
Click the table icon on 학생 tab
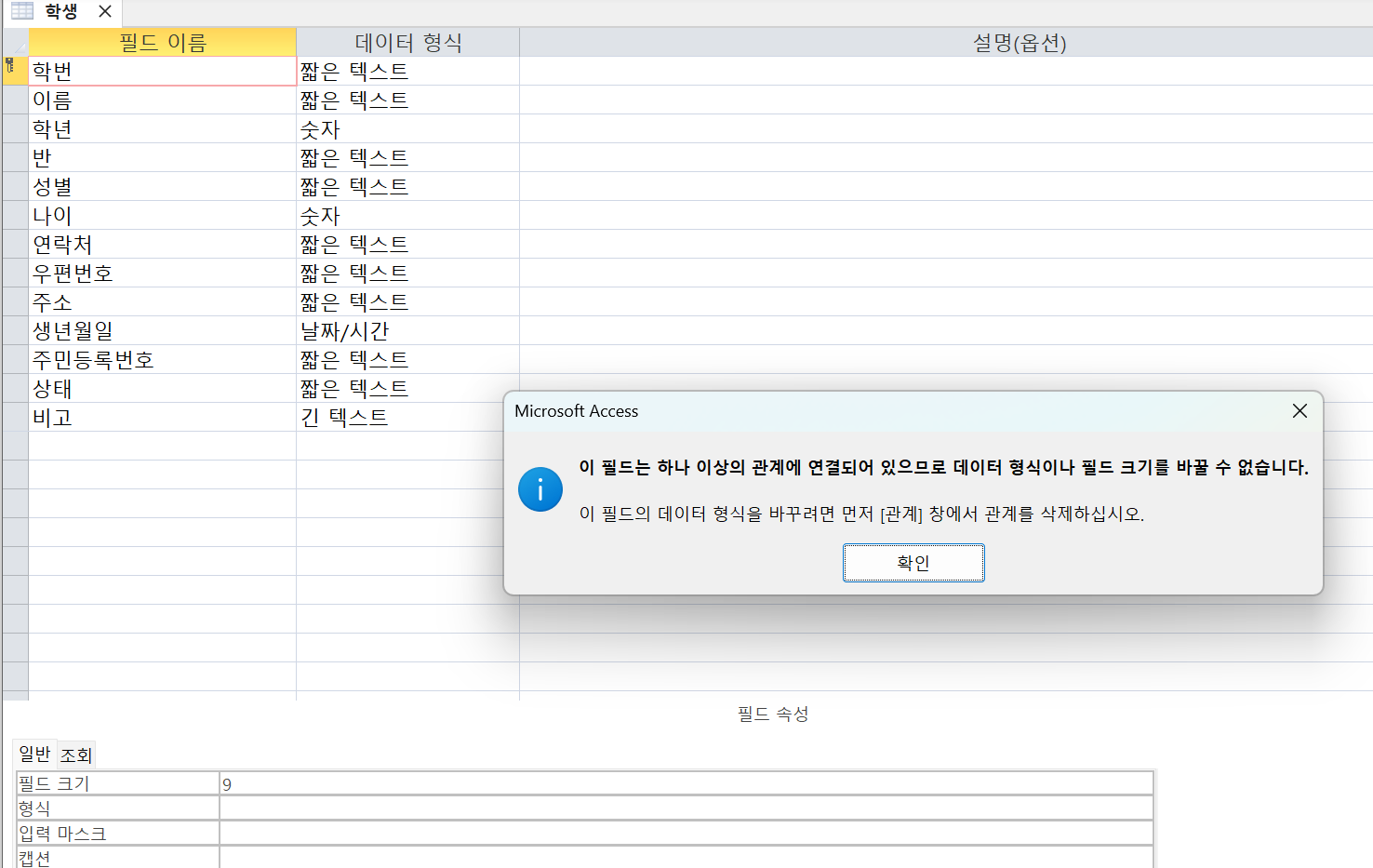tap(22, 11)
